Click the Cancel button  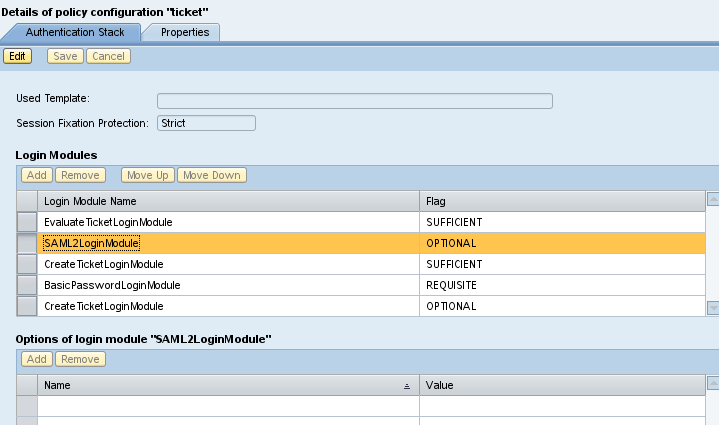107,56
